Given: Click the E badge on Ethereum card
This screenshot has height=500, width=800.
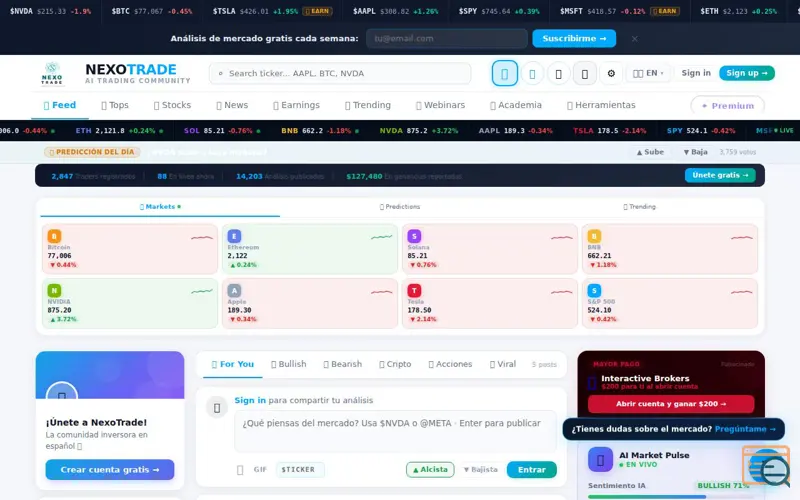Looking at the screenshot, I should click(234, 236).
